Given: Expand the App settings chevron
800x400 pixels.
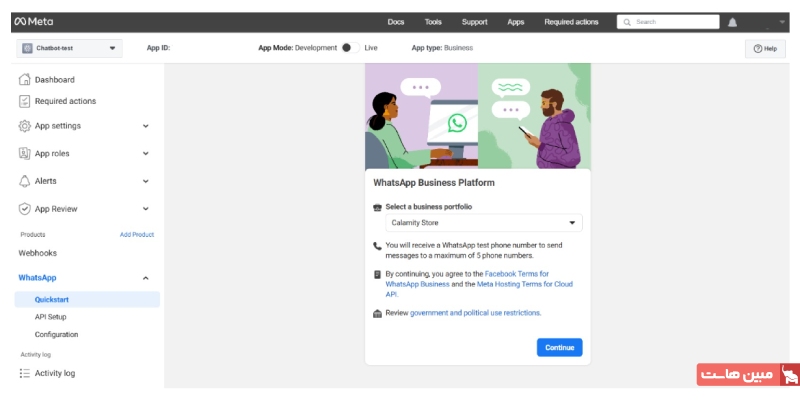Looking at the screenshot, I should [x=146, y=126].
